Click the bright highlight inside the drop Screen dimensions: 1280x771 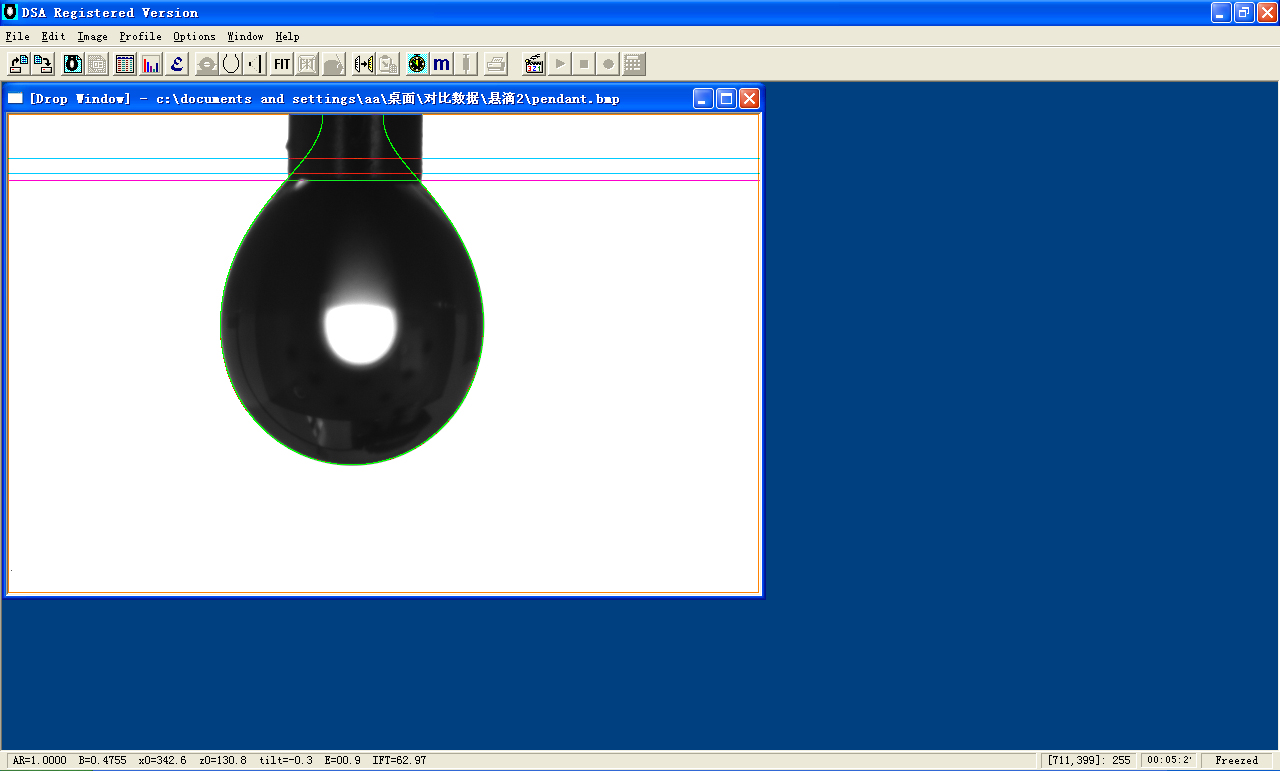click(358, 332)
